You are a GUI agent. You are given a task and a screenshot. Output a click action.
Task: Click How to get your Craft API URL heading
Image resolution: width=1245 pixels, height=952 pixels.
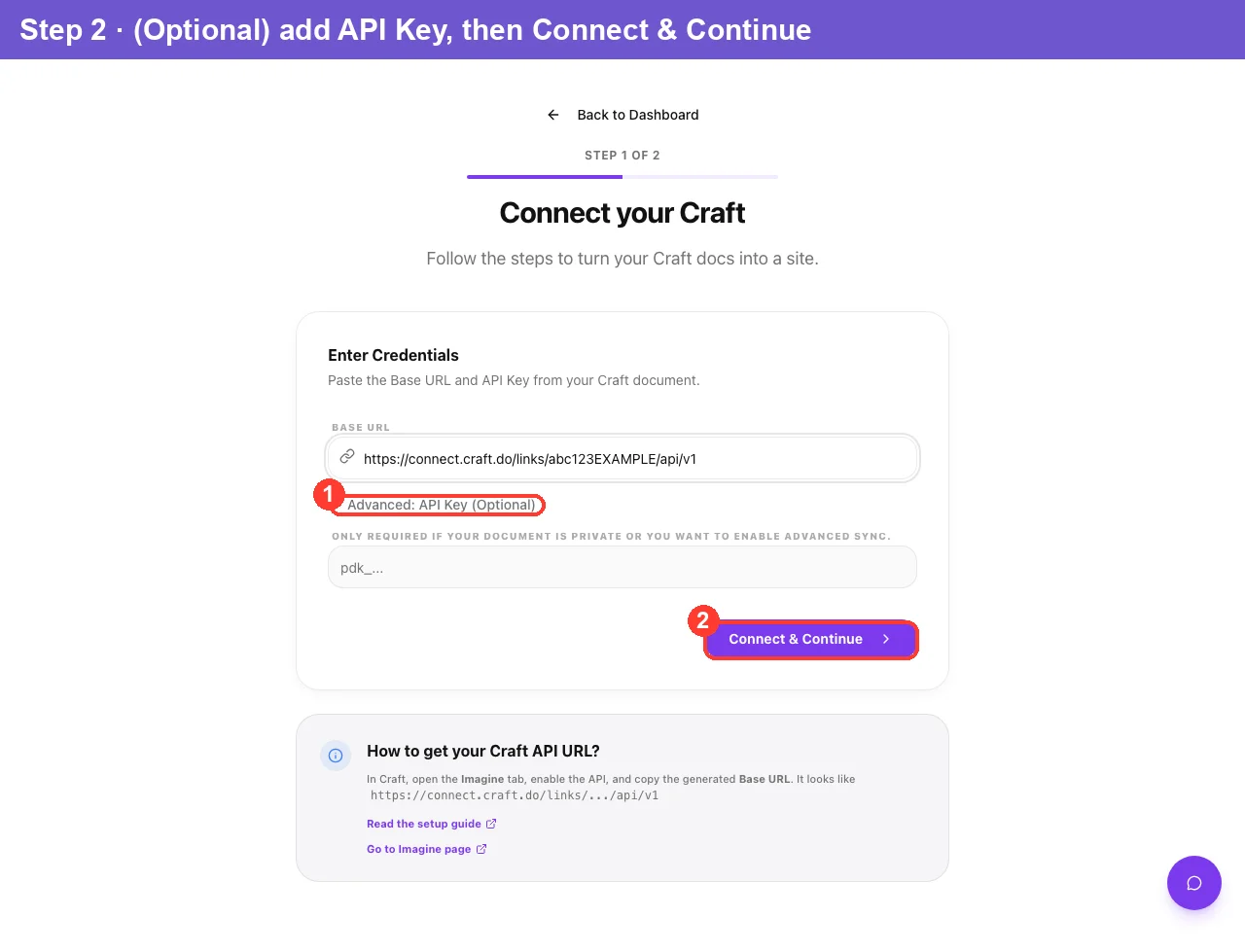483,751
